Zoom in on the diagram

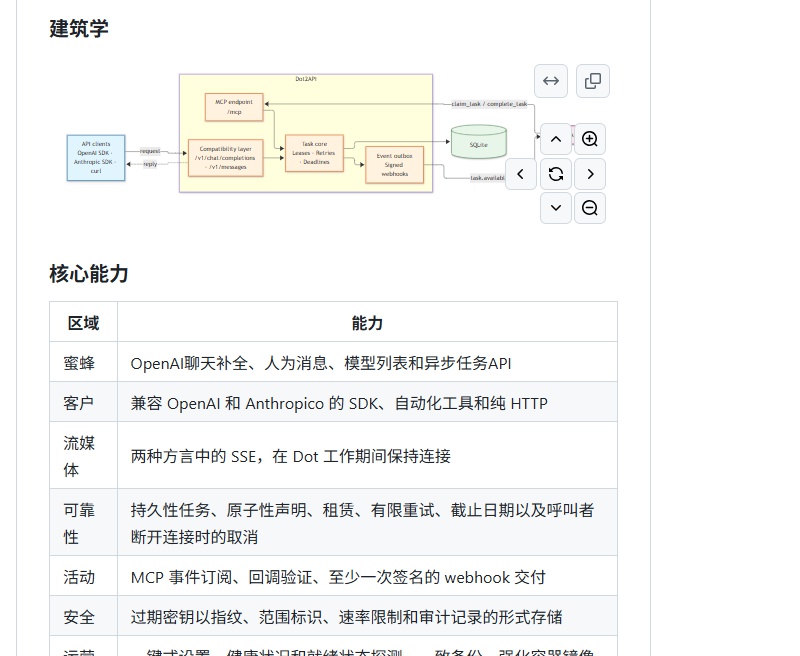pyautogui.click(x=590, y=139)
